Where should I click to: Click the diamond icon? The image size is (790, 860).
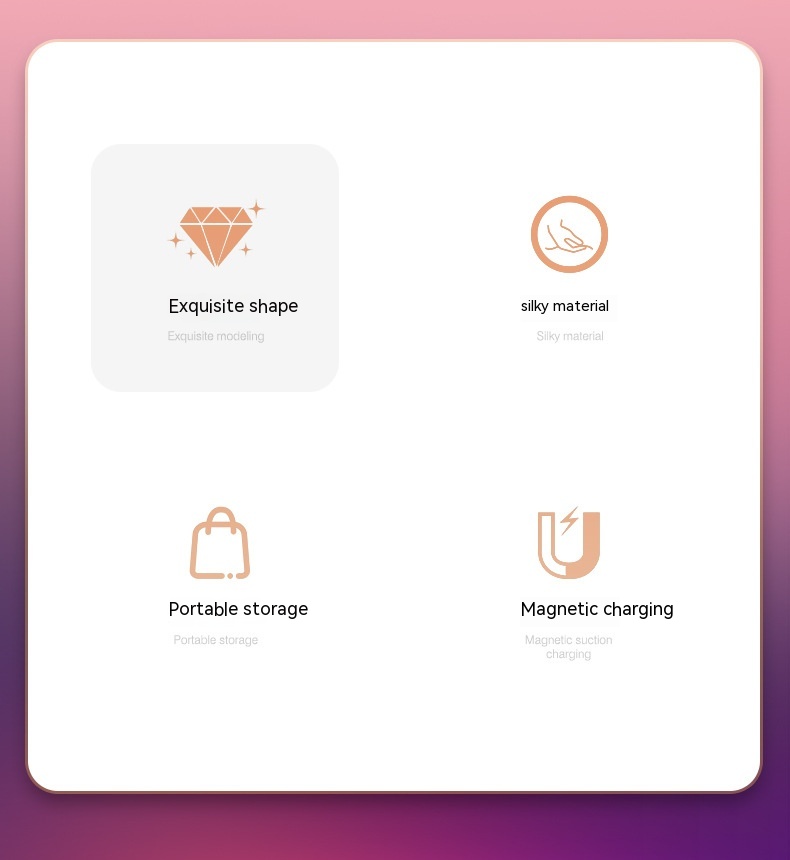tap(216, 236)
